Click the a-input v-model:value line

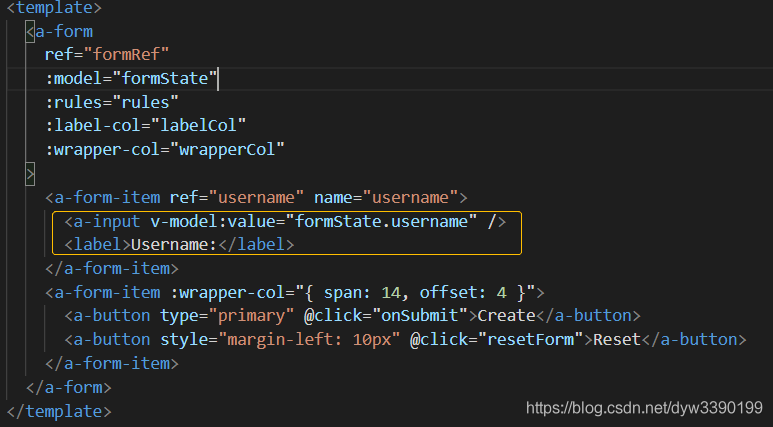(x=285, y=221)
